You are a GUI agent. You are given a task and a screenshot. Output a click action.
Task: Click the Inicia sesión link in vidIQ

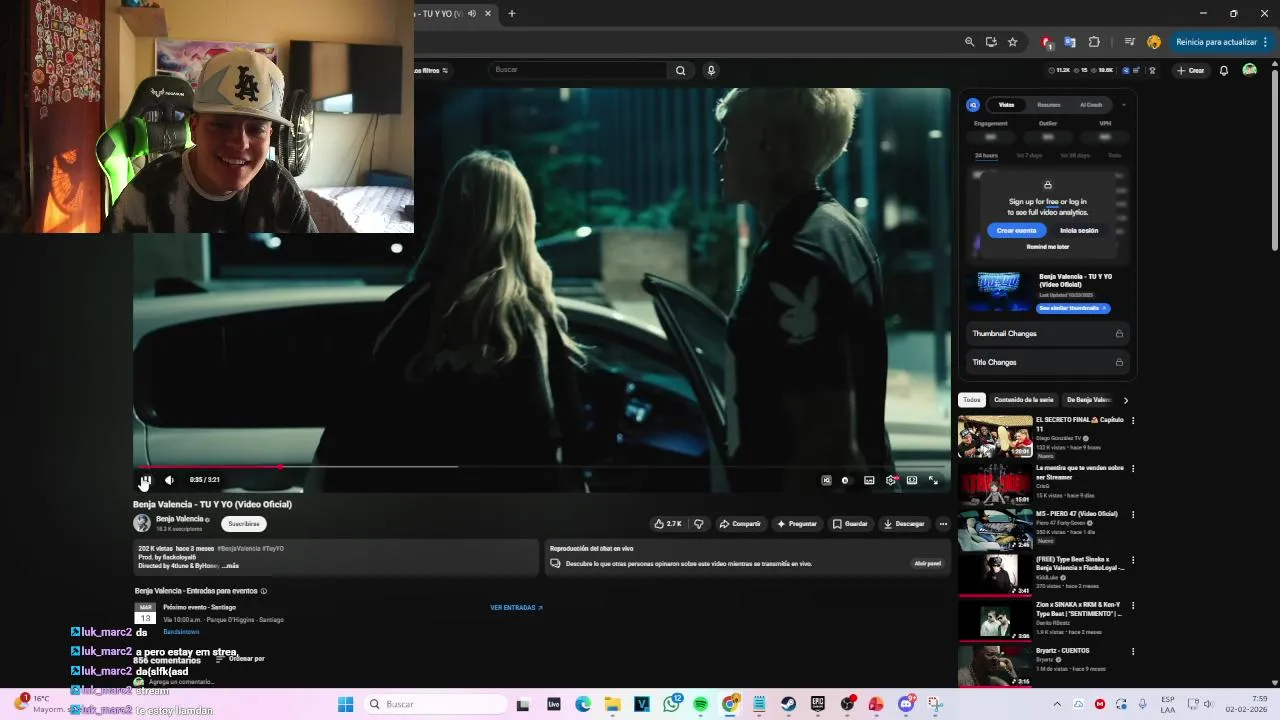(1079, 230)
